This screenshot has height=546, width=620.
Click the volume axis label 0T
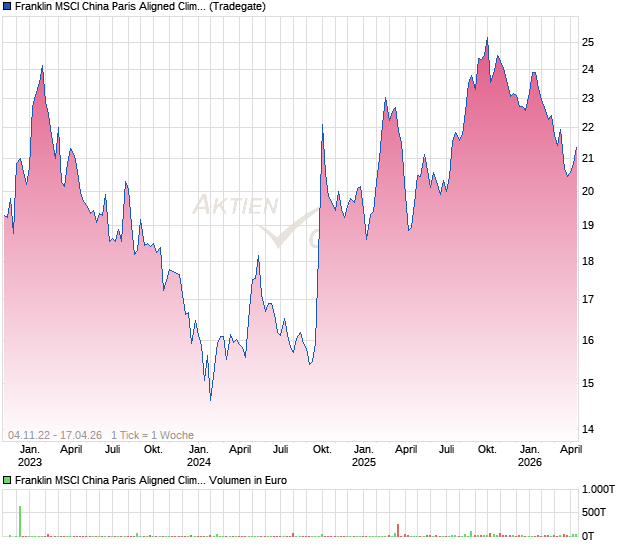click(588, 536)
